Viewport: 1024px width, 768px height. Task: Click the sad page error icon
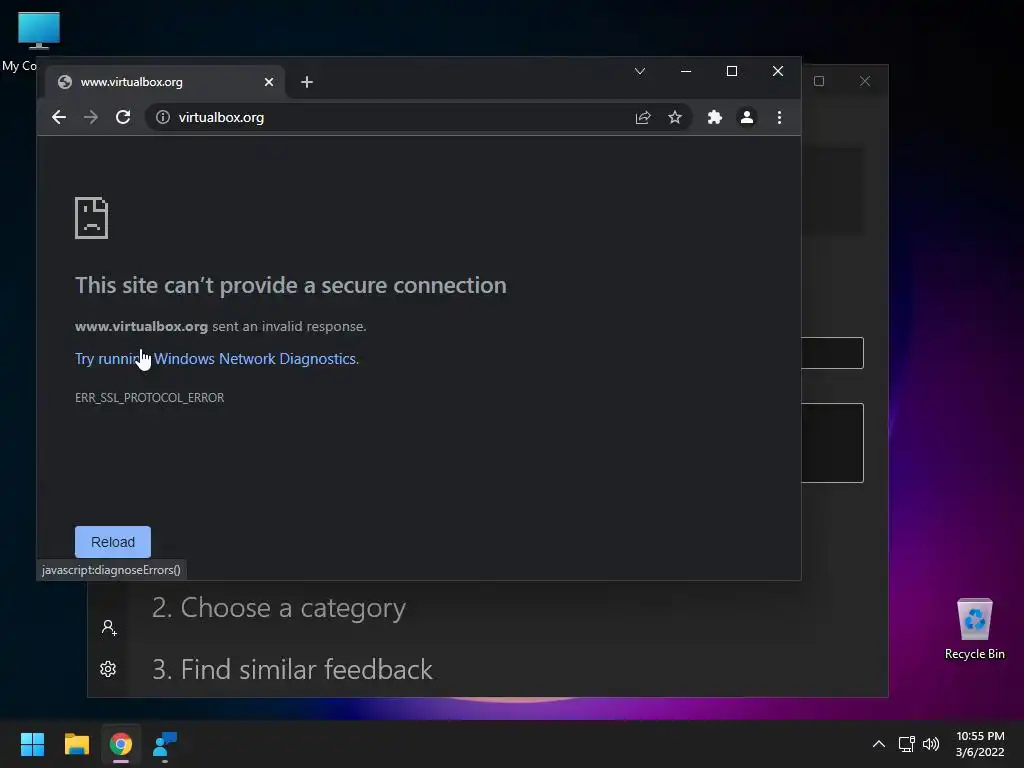91,218
